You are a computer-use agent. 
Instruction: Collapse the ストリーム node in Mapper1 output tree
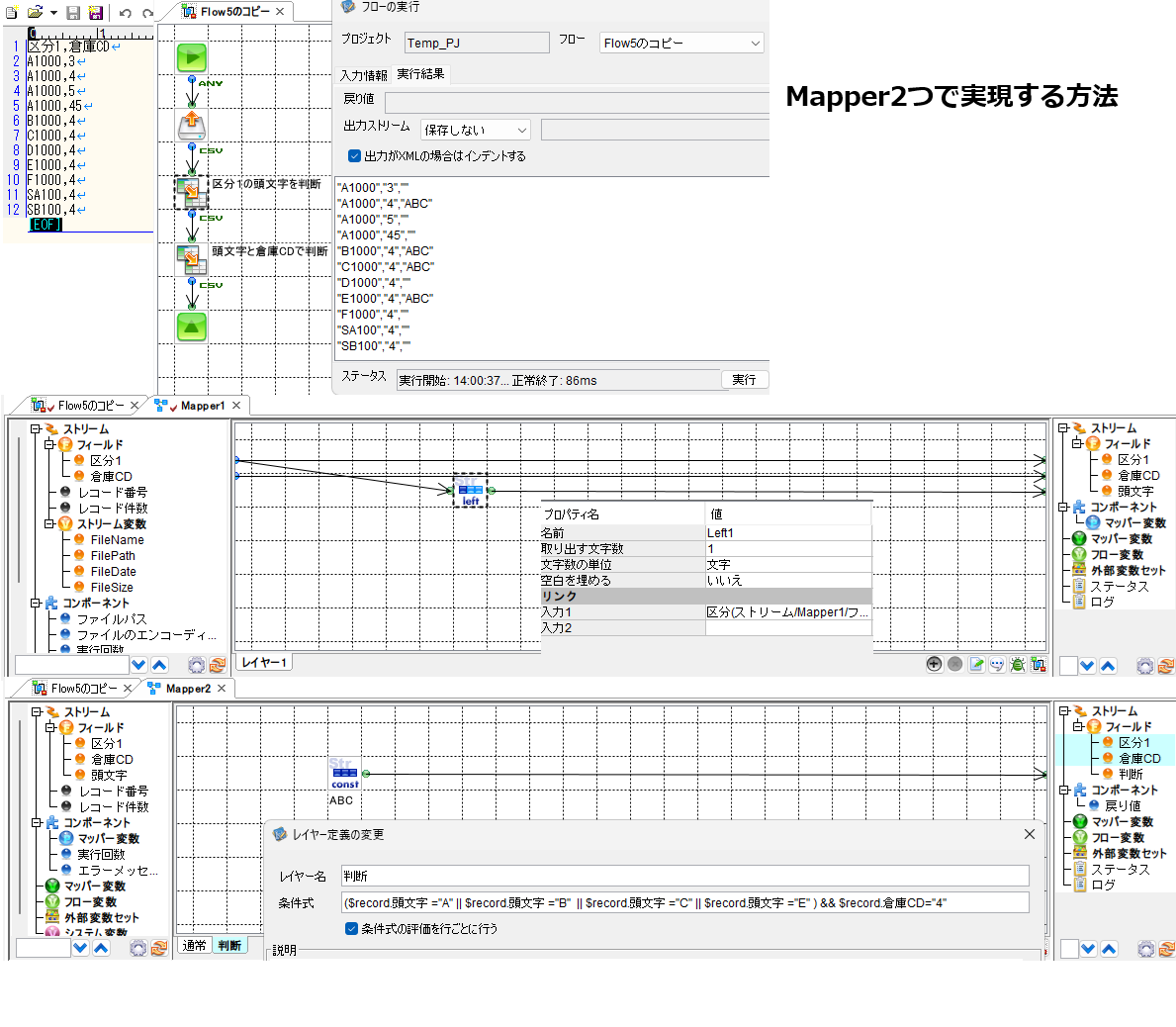1062,428
